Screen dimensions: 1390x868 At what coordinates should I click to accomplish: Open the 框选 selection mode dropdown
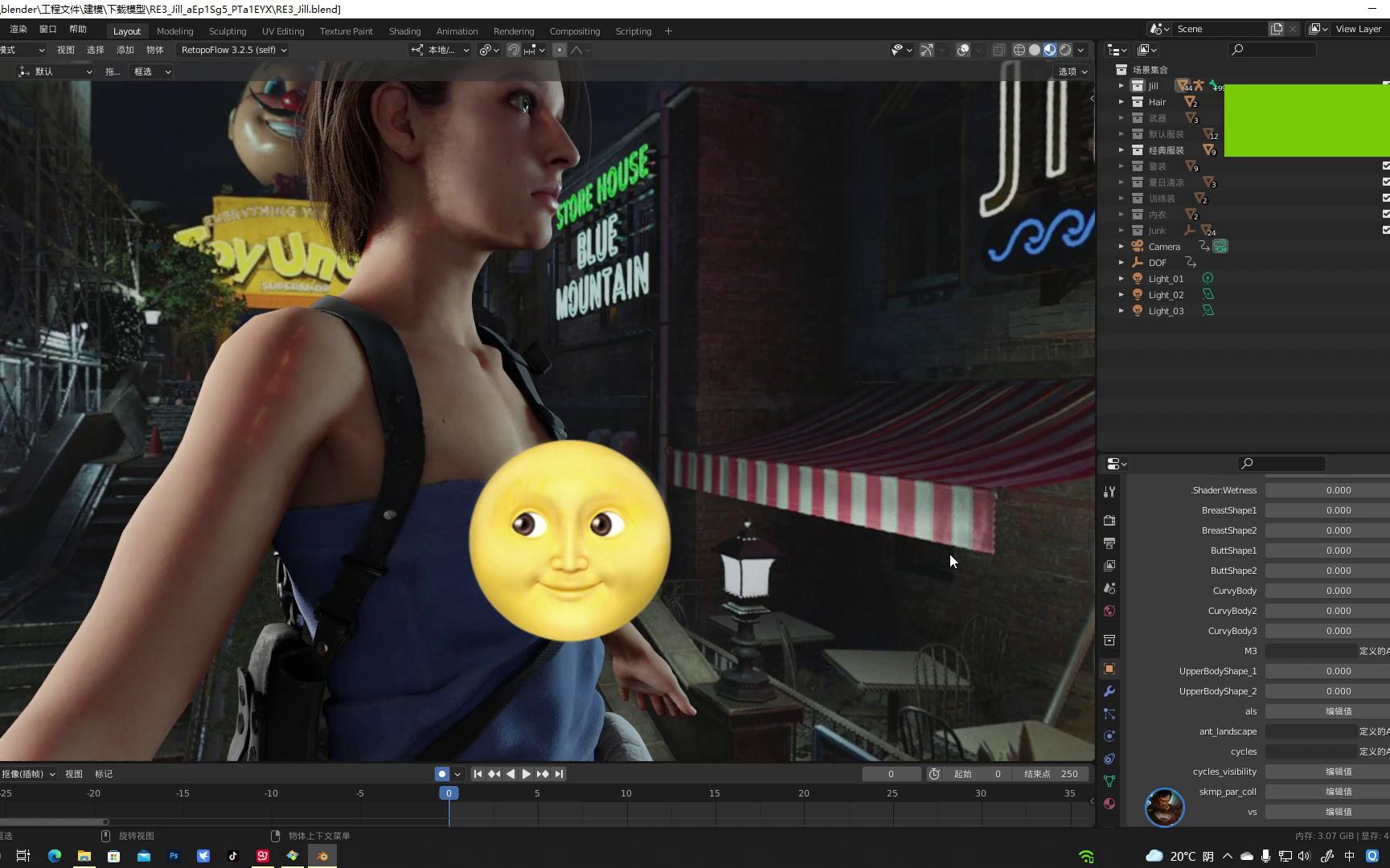(x=151, y=72)
